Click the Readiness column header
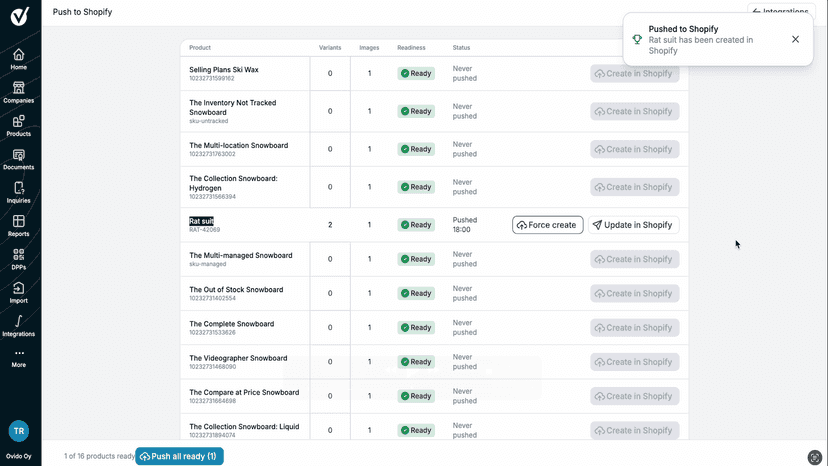The height and width of the screenshot is (466, 828). click(x=411, y=48)
